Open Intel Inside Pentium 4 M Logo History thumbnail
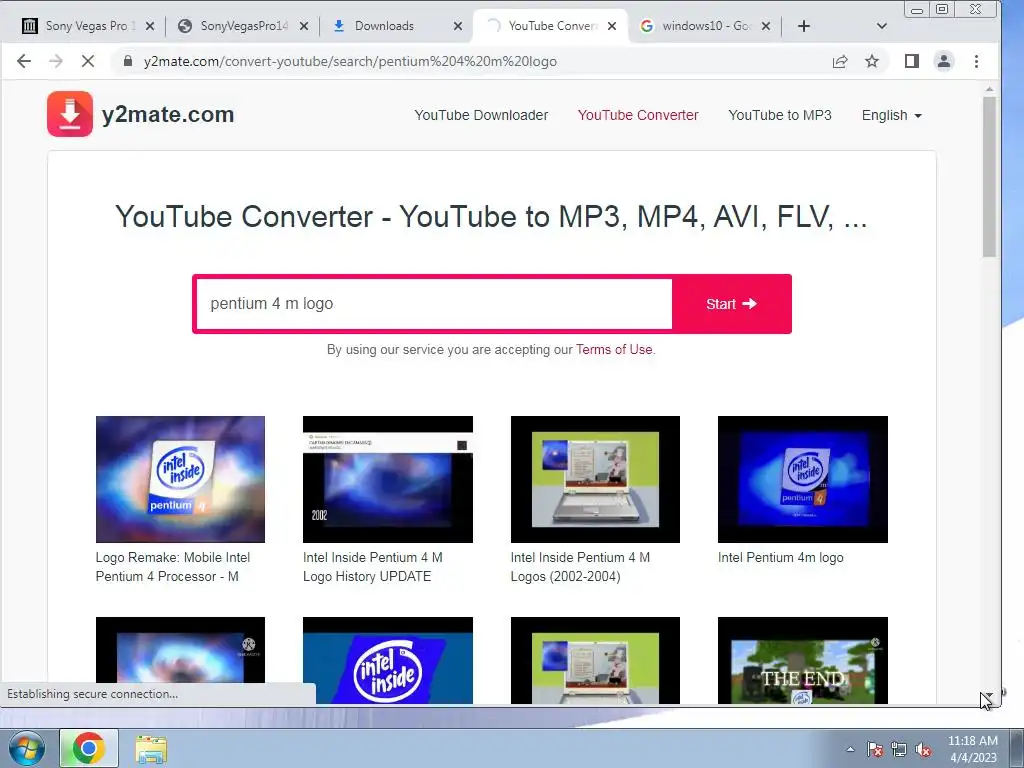 pos(388,479)
